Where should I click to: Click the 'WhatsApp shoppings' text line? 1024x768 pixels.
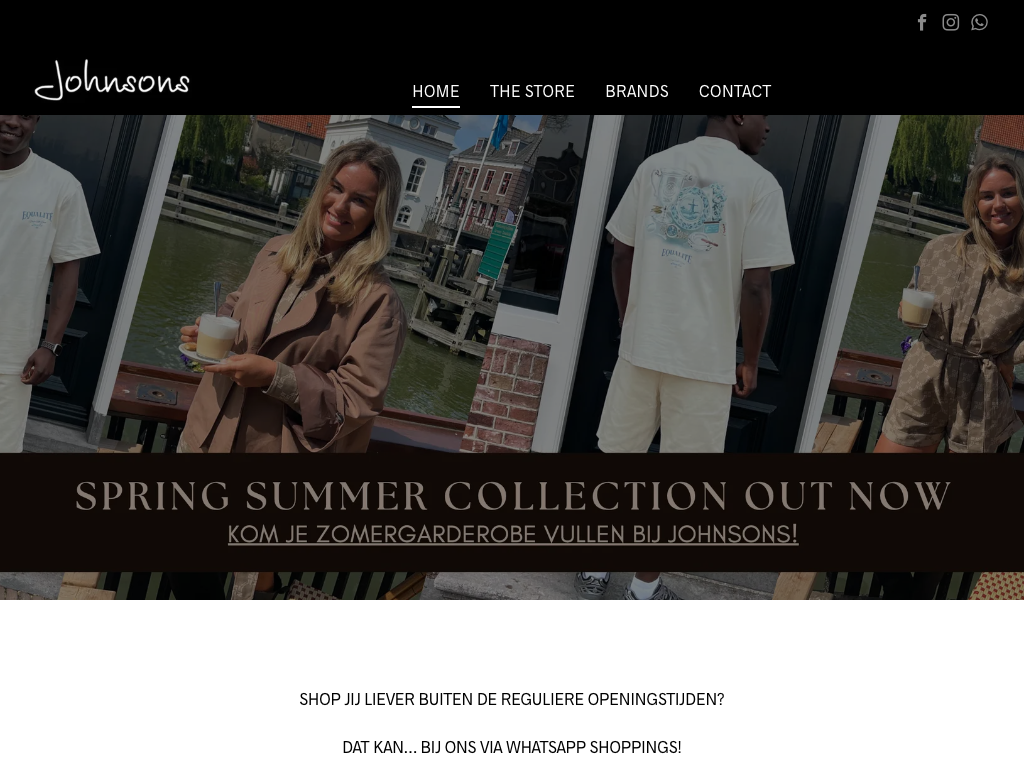512,747
